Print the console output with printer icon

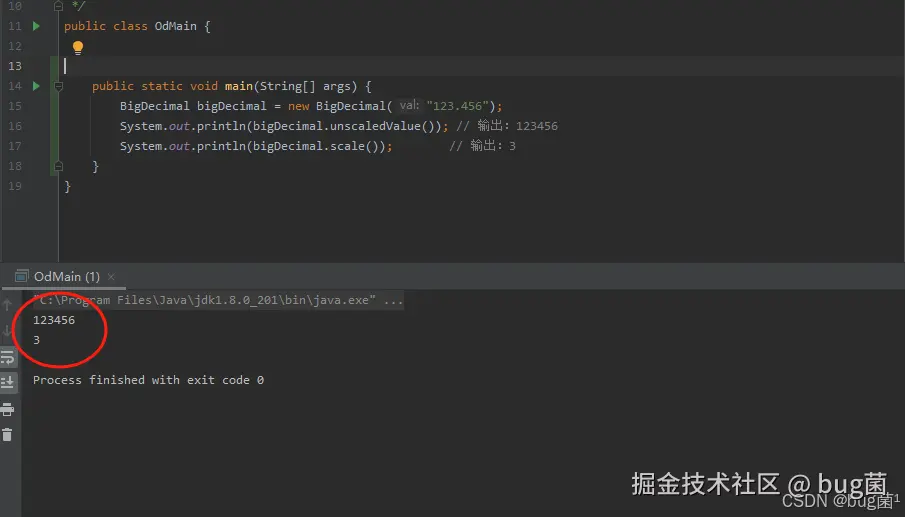point(8,410)
